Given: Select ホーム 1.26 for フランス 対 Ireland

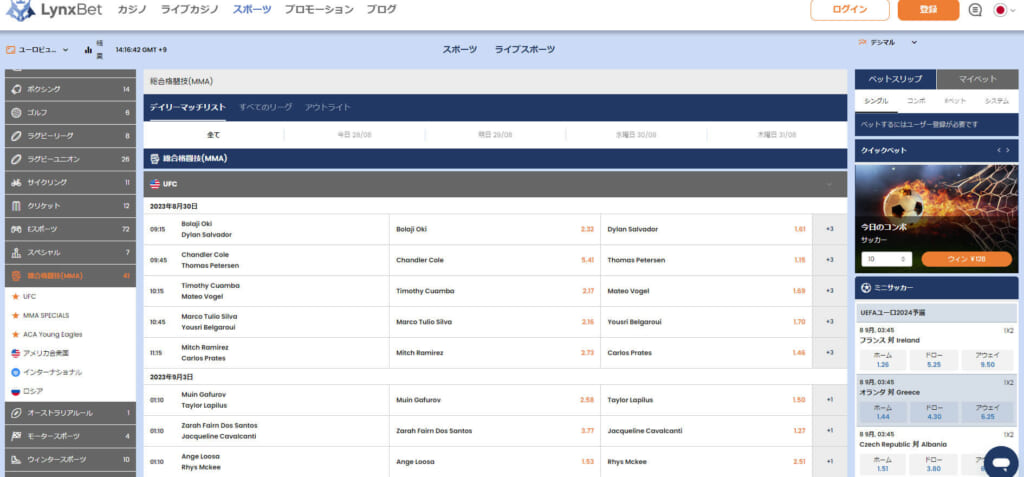Looking at the screenshot, I should pyautogui.click(x=883, y=360).
